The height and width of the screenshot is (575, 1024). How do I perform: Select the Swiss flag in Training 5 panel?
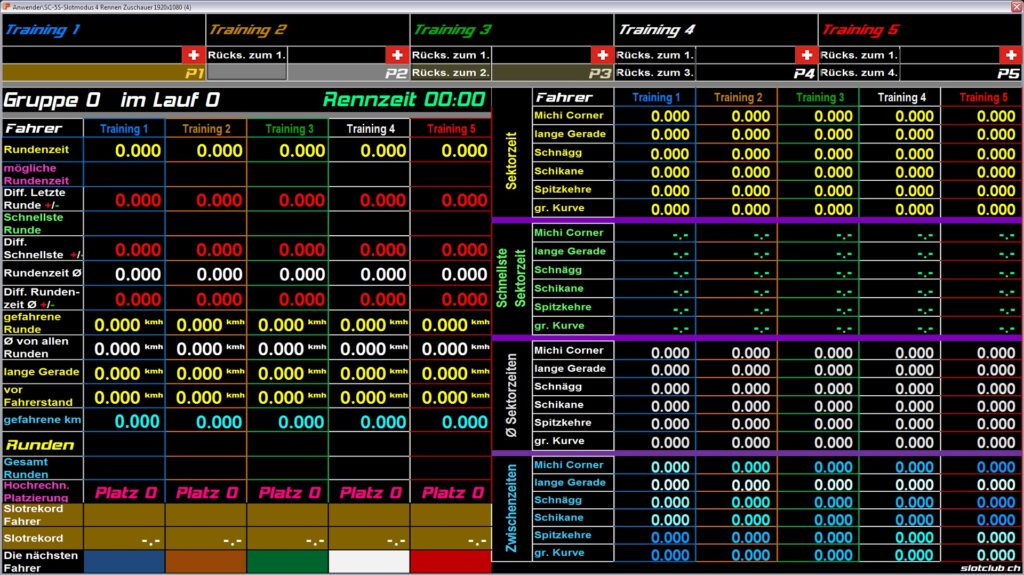(1010, 55)
